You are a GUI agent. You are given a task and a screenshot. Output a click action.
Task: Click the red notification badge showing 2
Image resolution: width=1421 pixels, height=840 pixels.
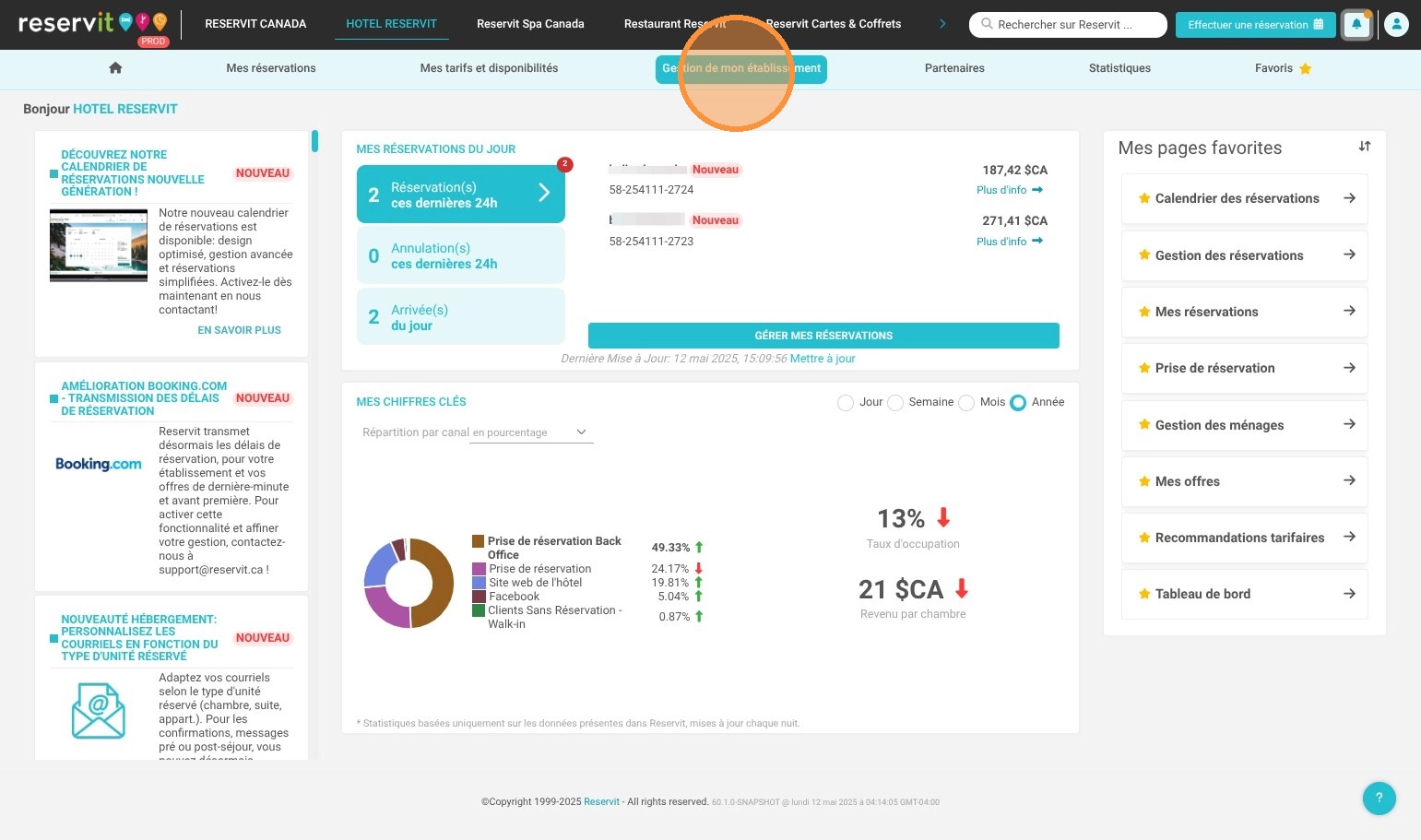(564, 164)
